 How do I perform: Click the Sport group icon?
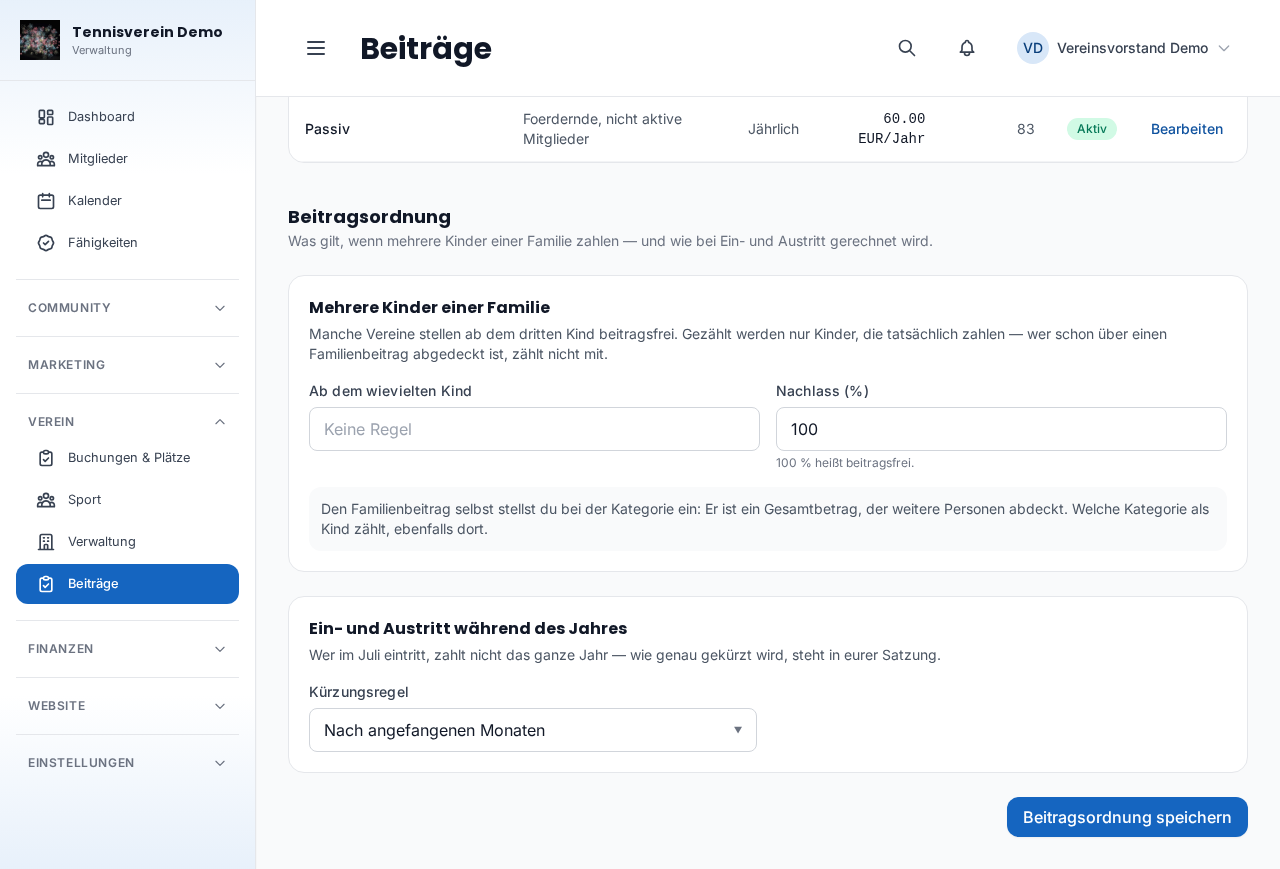tap(46, 500)
